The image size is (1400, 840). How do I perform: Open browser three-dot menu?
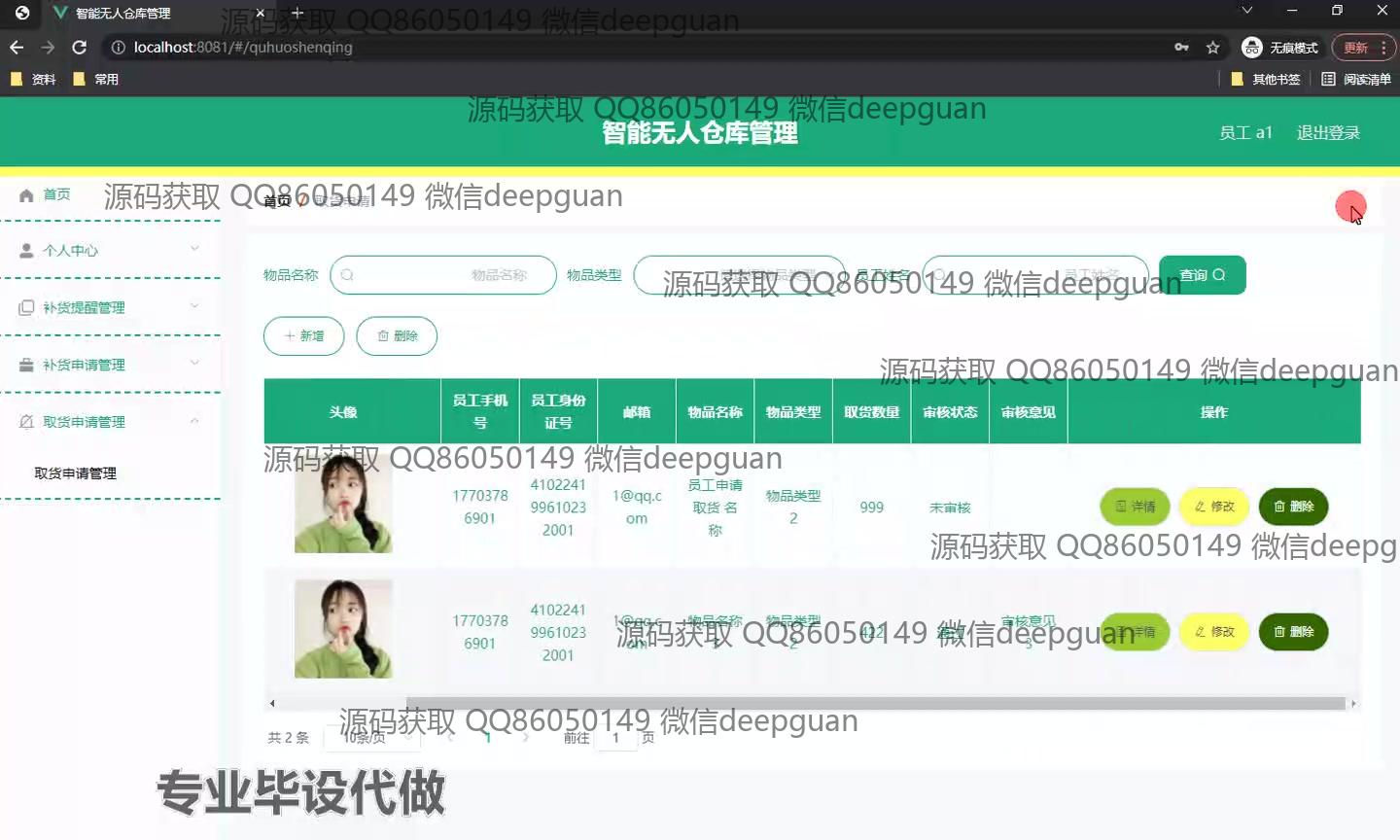(x=1383, y=47)
